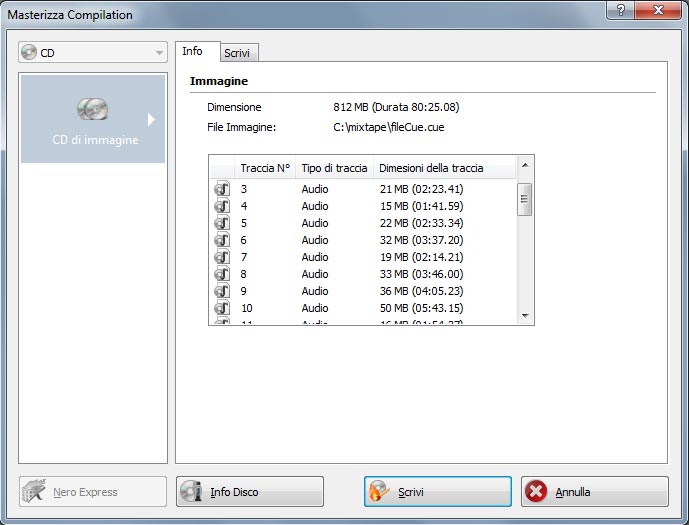The width and height of the screenshot is (689, 525).
Task: Click the audio icon for track 6
Action: click(222, 240)
